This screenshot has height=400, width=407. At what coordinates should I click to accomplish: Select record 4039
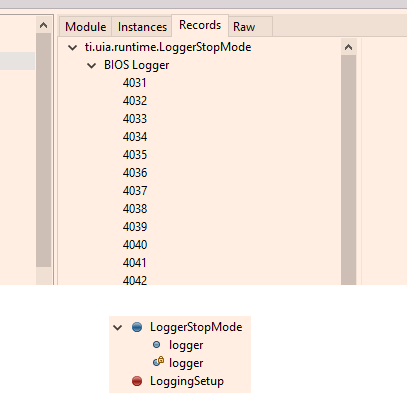click(135, 227)
